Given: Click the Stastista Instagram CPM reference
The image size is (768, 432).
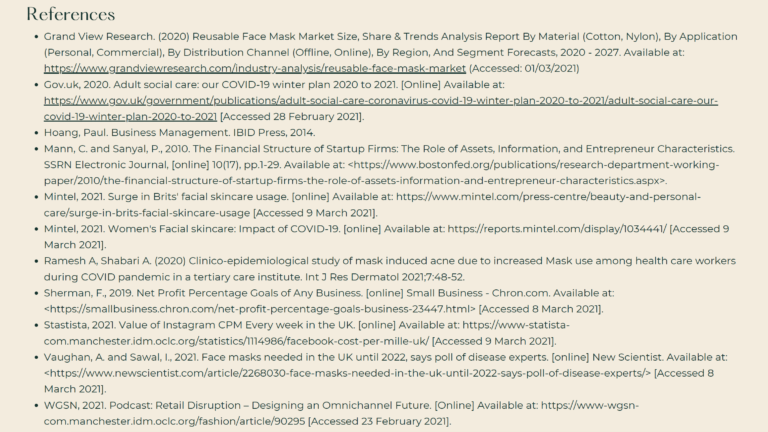Looking at the screenshot, I should [307, 333].
